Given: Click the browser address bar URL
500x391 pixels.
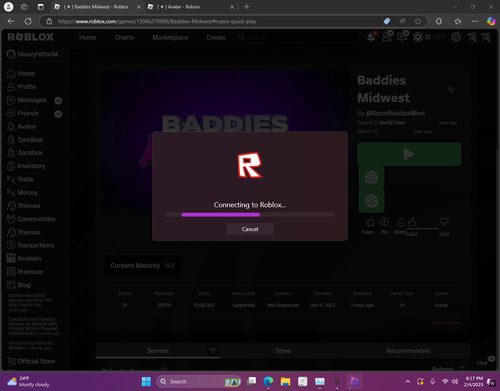Looking at the screenshot, I should click(157, 21).
